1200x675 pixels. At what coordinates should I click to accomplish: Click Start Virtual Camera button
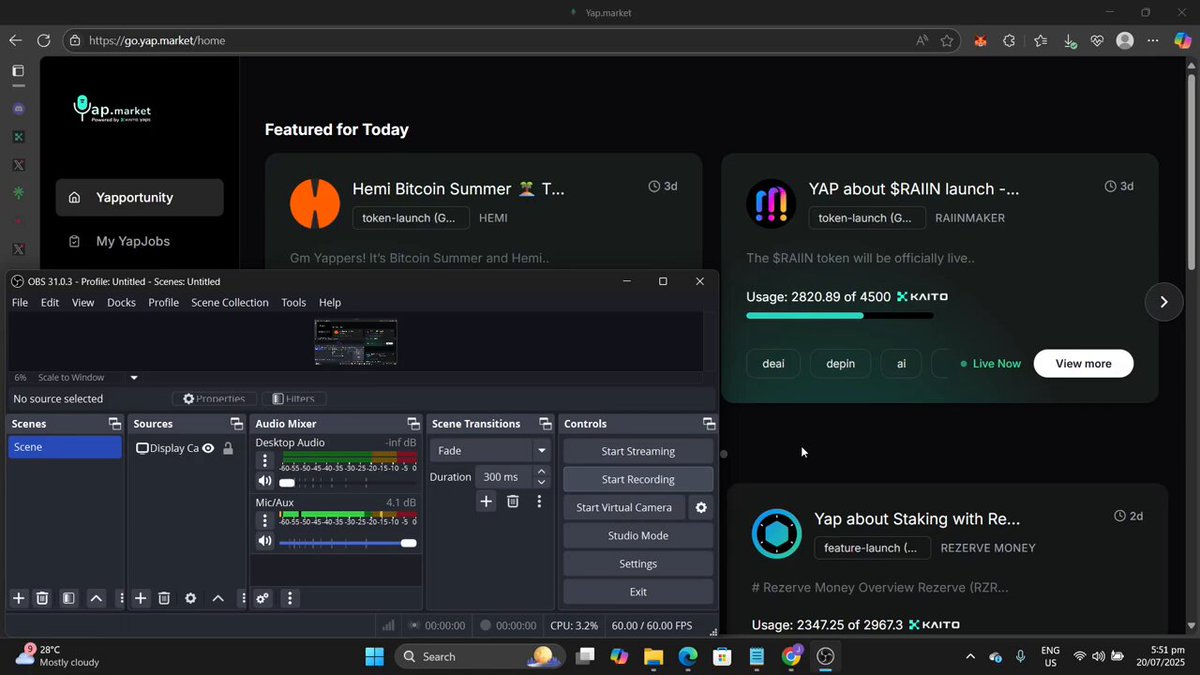(x=624, y=507)
